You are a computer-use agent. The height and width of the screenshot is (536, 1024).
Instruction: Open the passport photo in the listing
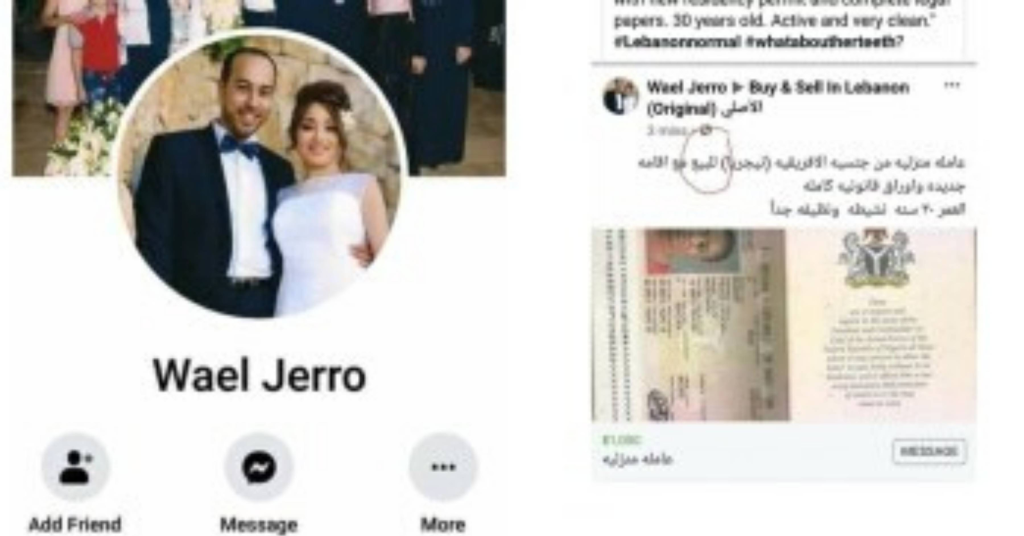(784, 325)
